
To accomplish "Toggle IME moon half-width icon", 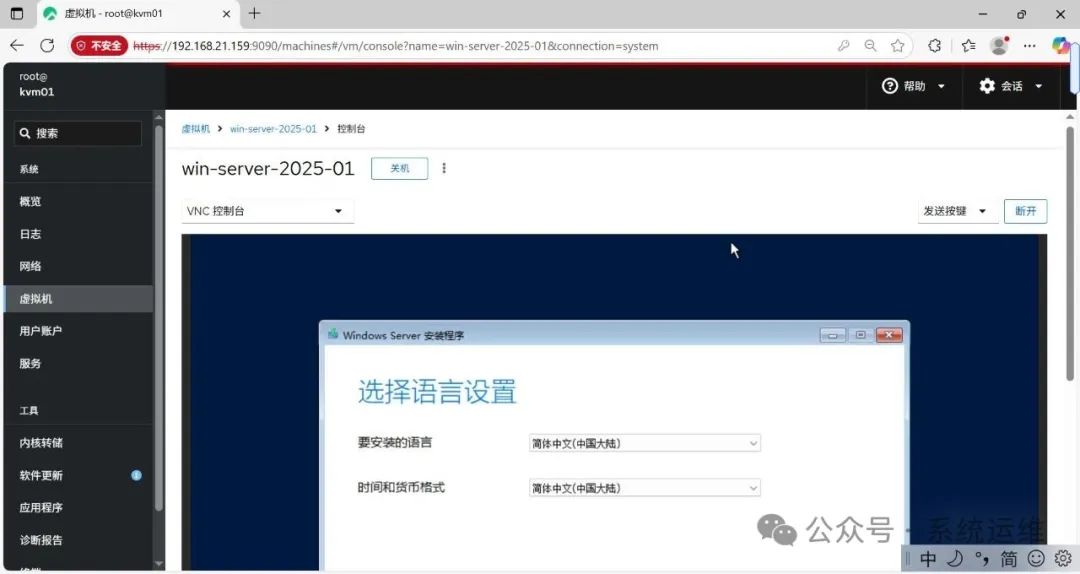I will pyautogui.click(x=955, y=558).
